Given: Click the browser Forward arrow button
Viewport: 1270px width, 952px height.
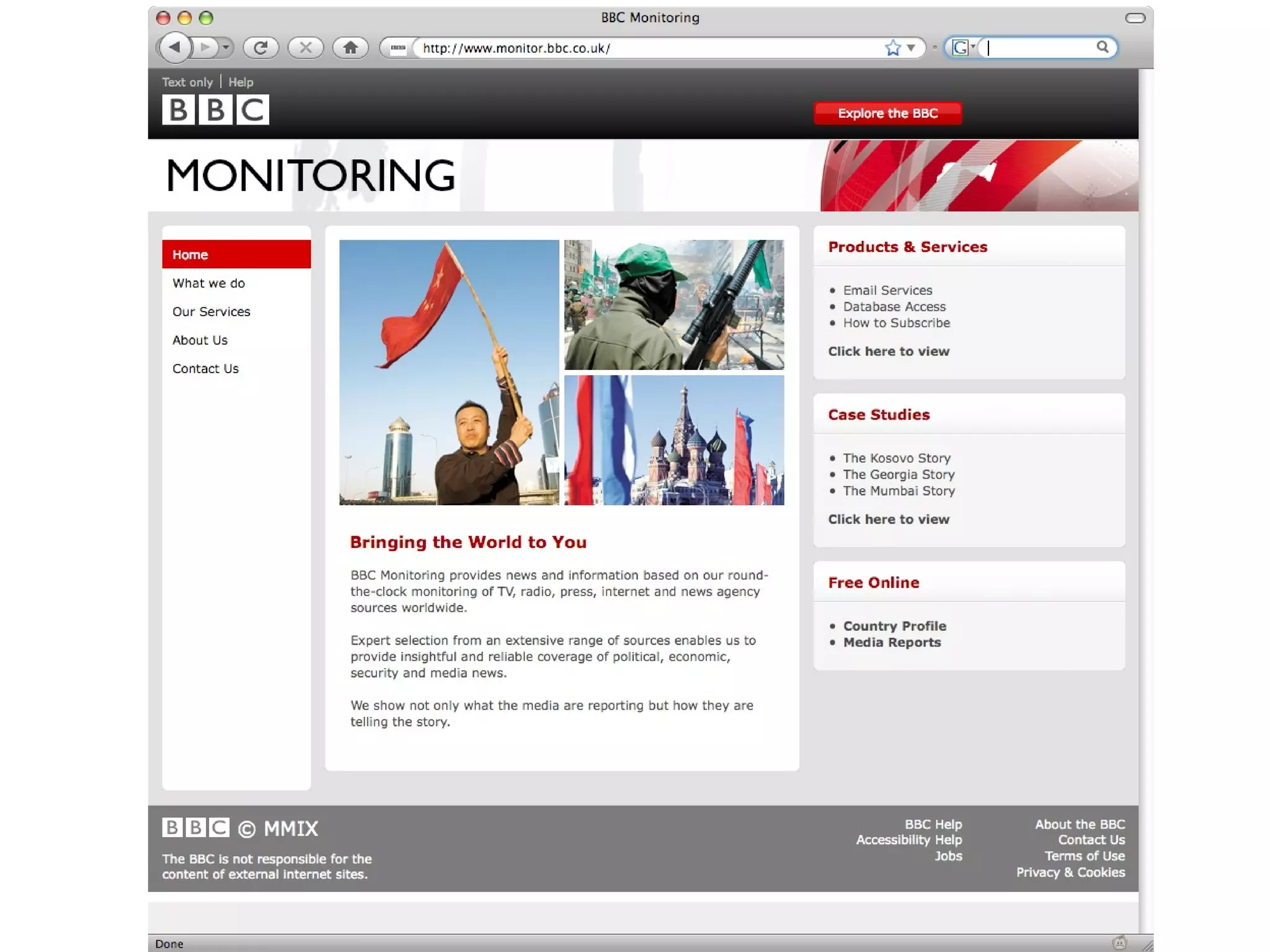Looking at the screenshot, I should [x=206, y=47].
